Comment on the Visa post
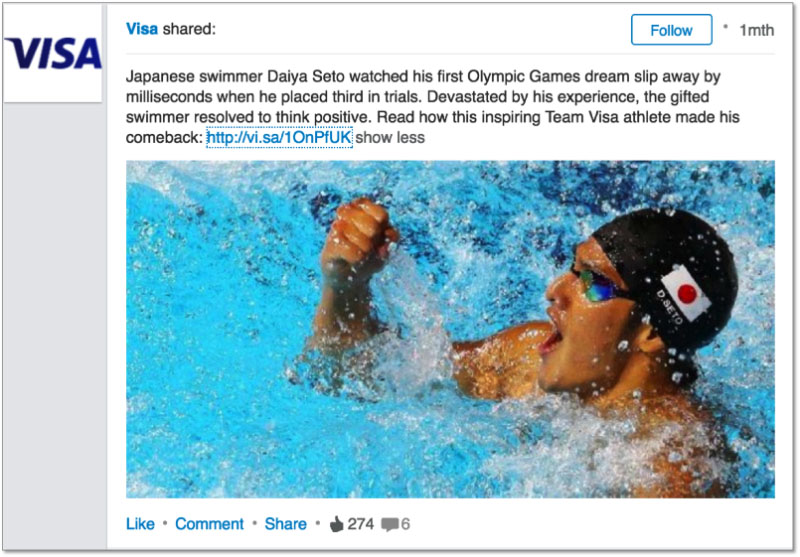The height and width of the screenshot is (557, 800). pos(209,524)
